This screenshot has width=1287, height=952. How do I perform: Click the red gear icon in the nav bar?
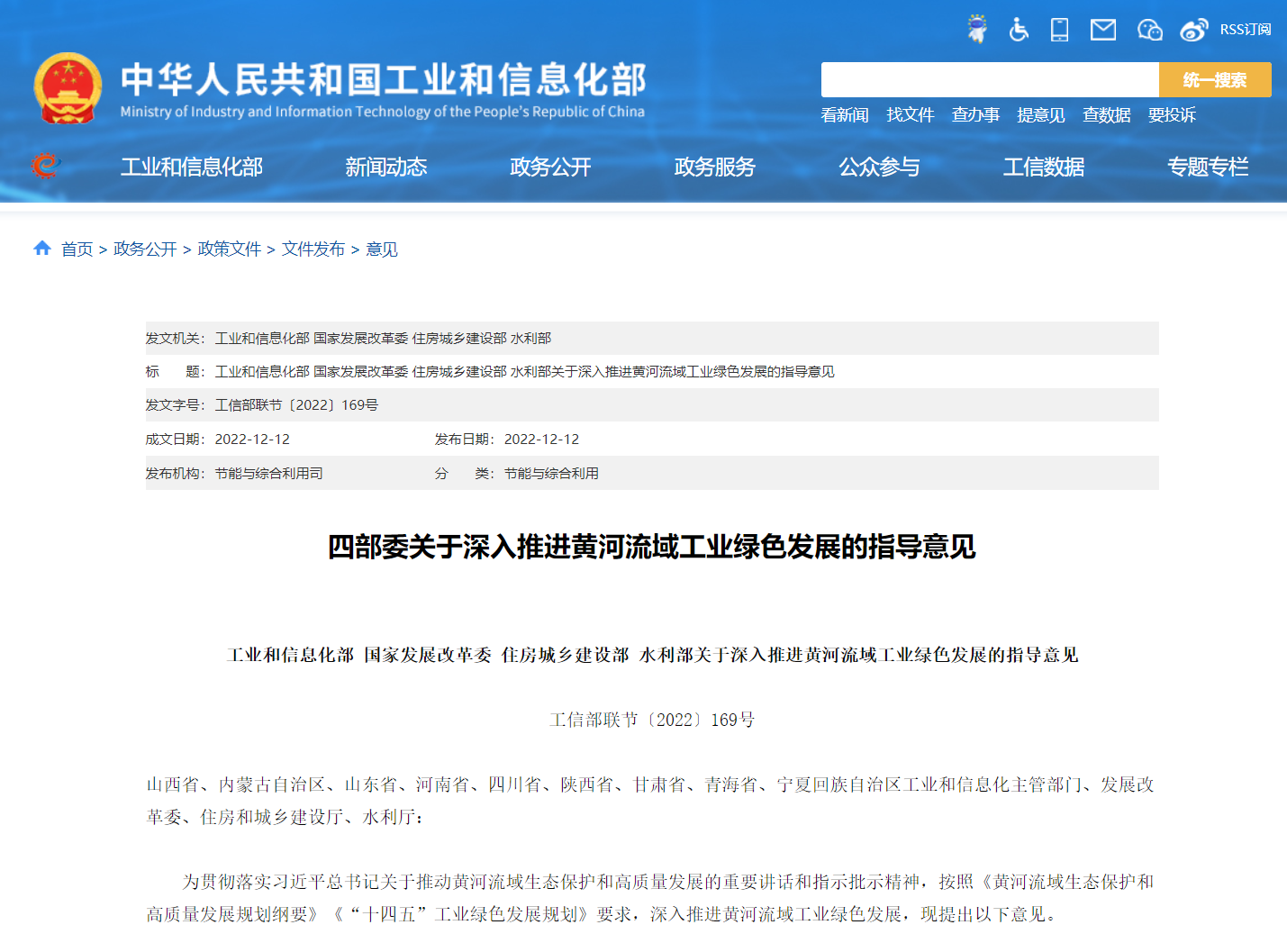44,166
